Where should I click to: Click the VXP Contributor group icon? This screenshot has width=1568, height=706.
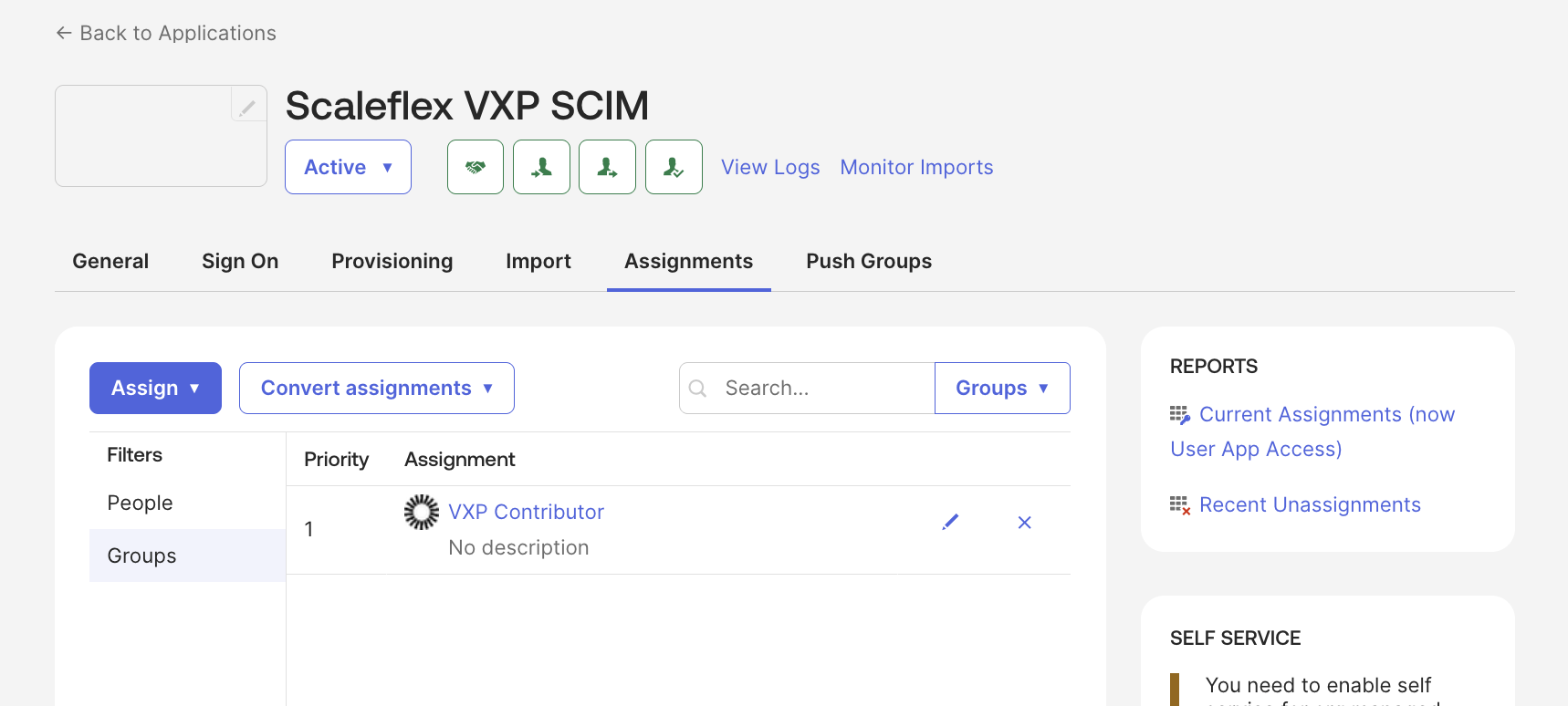422,513
